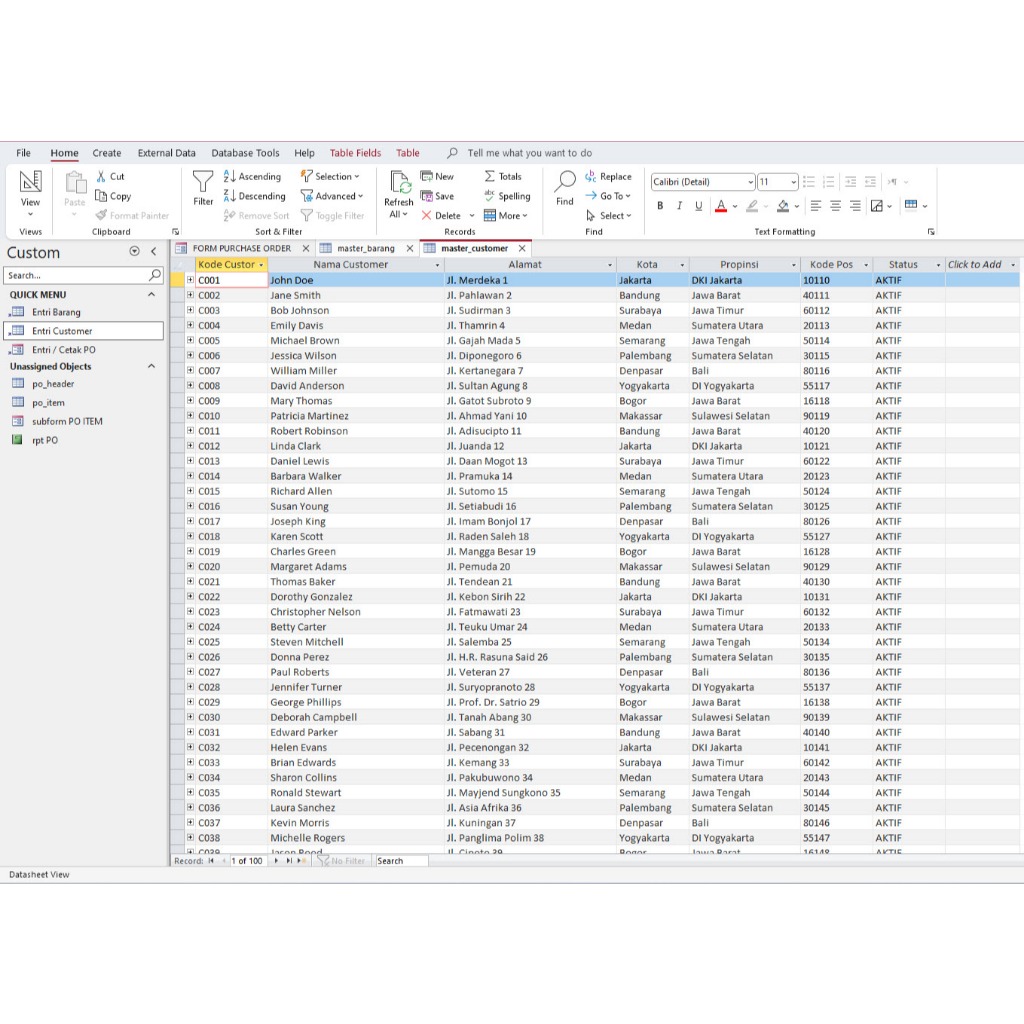The height and width of the screenshot is (1024, 1024).
Task: Open the font name dropdown
Action: coord(750,182)
